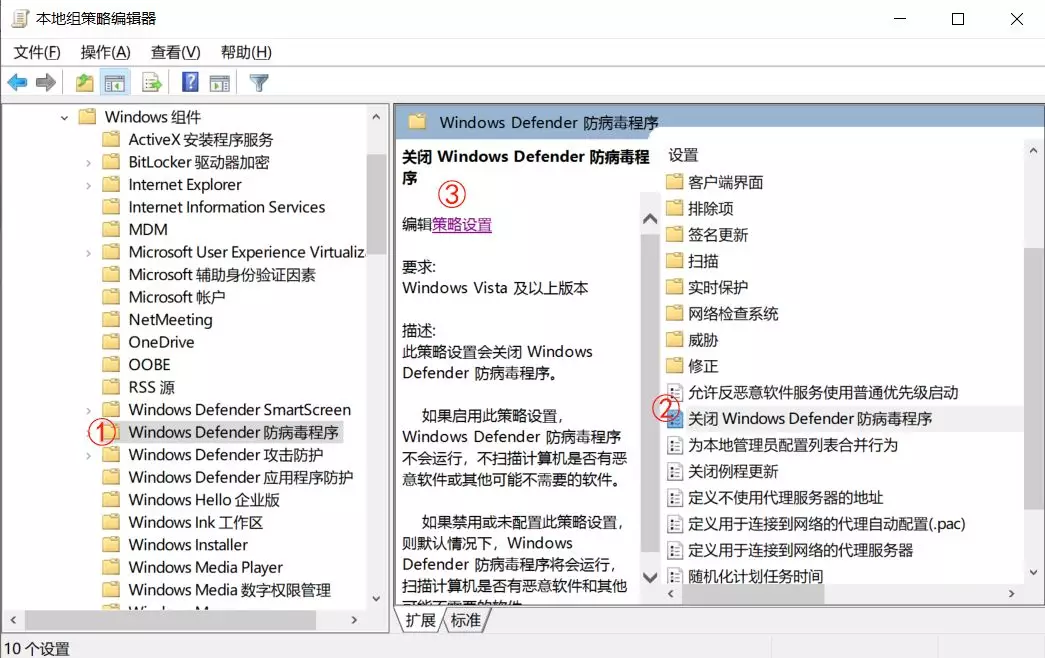This screenshot has width=1045, height=658.
Task: Select ActiveX 安装程序服务 tree item
Action: [x=201, y=139]
